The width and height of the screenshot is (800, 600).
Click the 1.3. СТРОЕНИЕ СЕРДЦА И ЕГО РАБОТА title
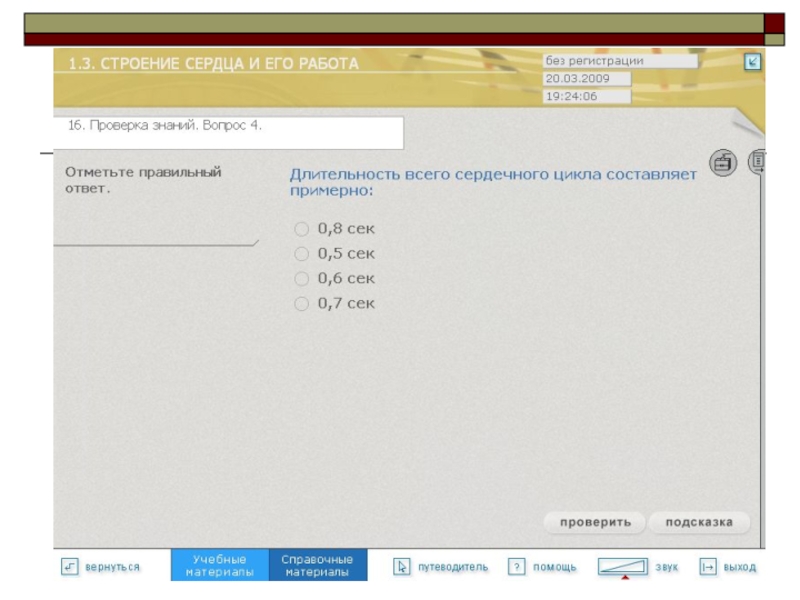pos(214,64)
